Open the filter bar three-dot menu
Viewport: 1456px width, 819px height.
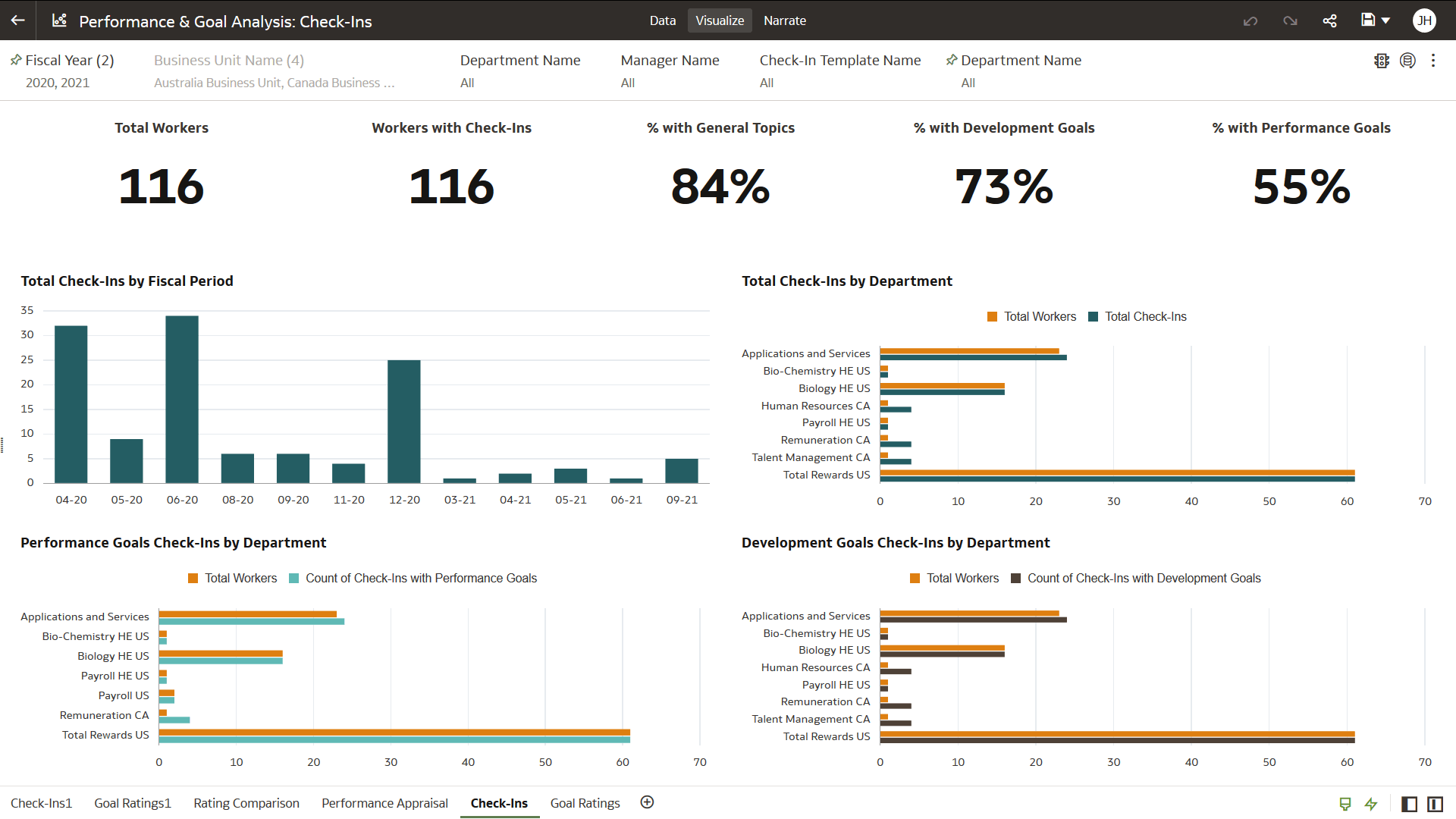click(x=1432, y=61)
